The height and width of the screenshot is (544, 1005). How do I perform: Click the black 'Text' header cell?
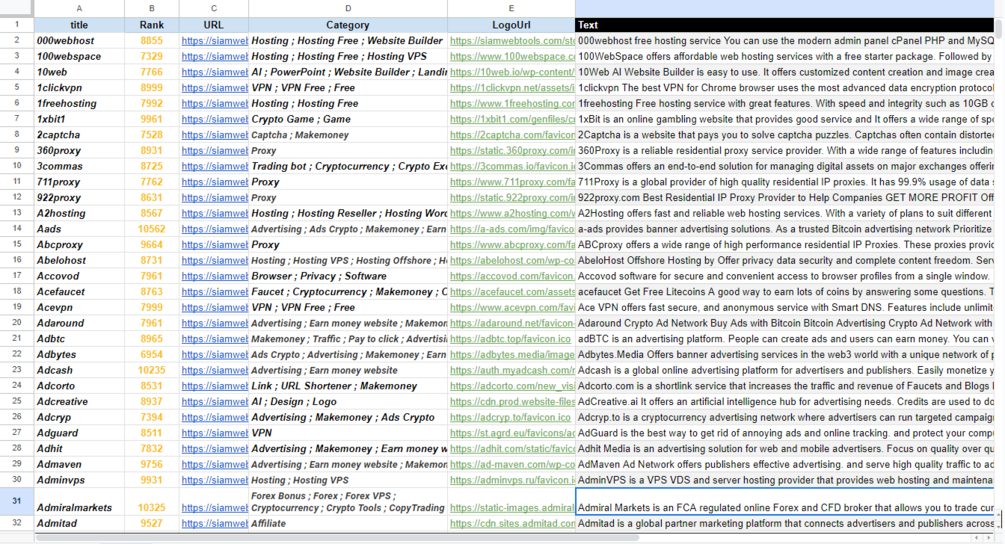coord(785,25)
